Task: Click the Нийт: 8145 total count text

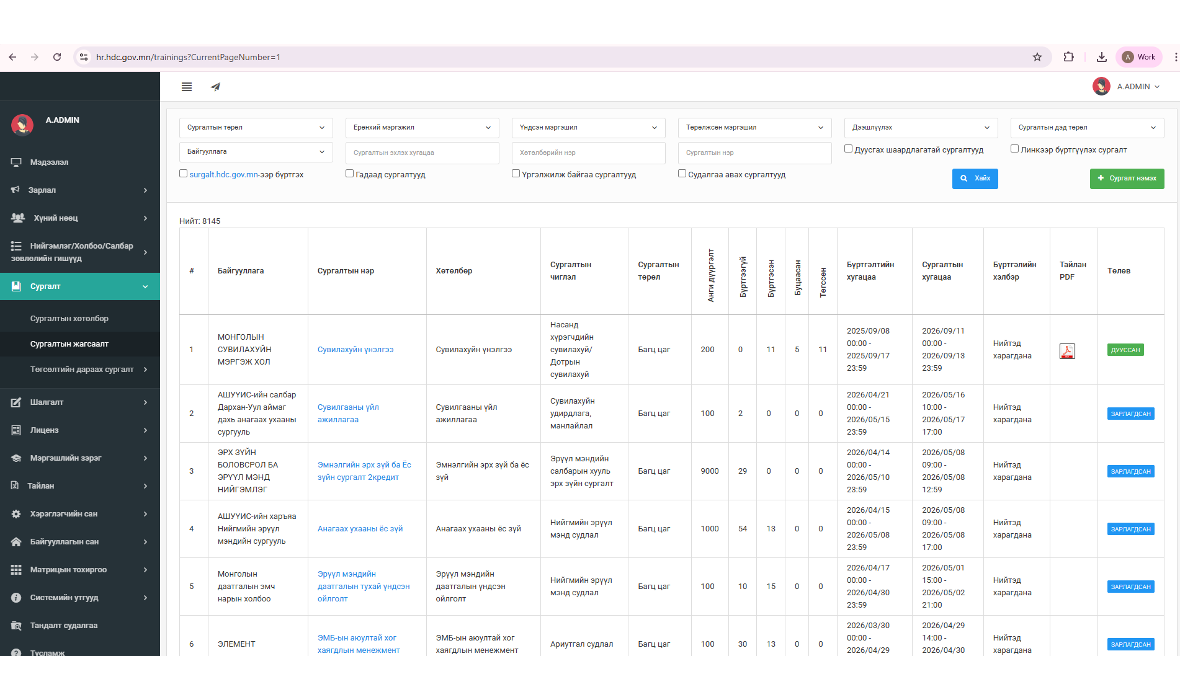Action: (200, 221)
